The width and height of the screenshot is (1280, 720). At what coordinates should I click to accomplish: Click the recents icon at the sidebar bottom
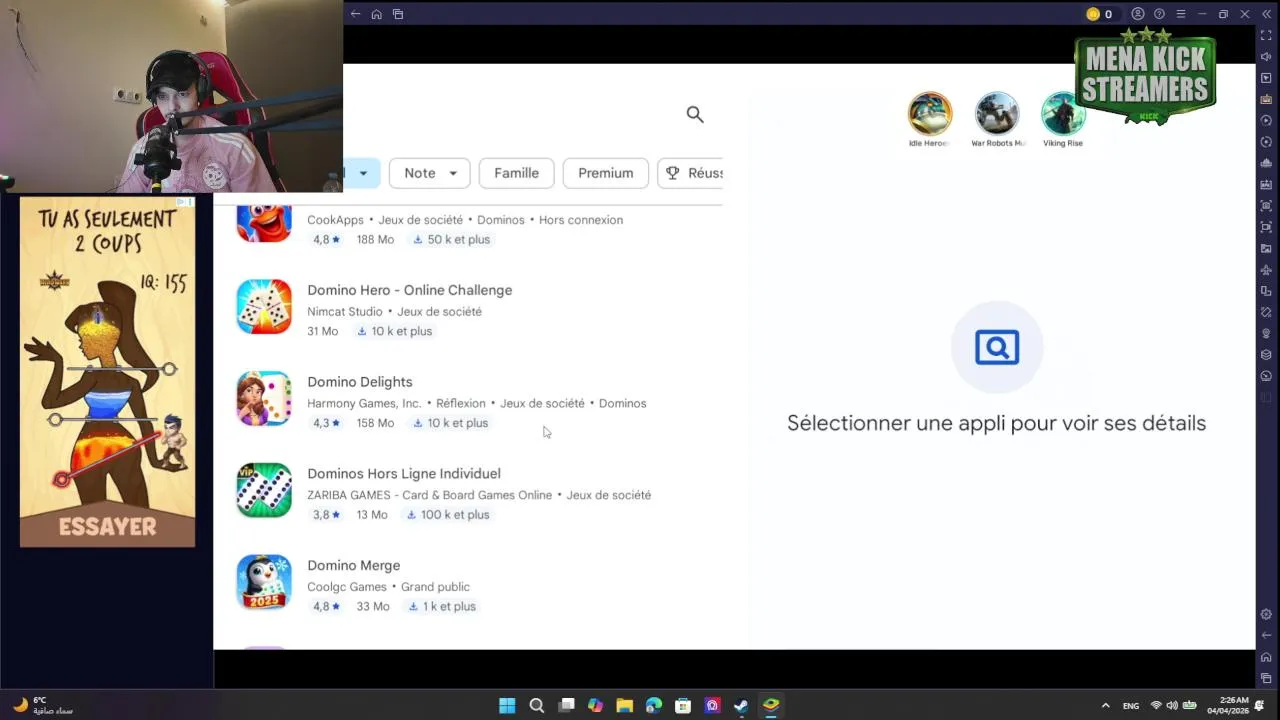[x=1266, y=678]
